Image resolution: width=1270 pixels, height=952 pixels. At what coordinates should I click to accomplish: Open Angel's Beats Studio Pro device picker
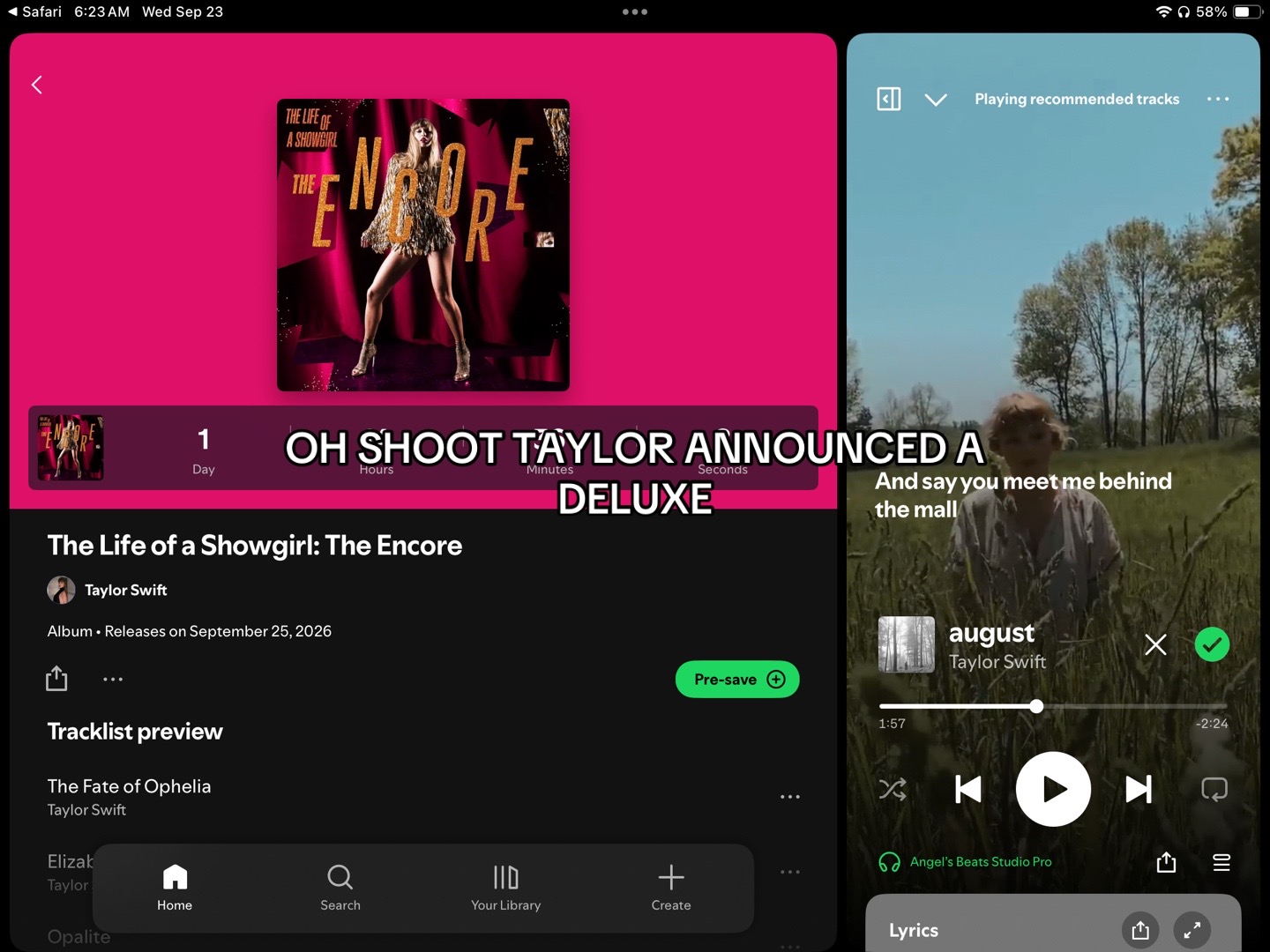coord(966,862)
